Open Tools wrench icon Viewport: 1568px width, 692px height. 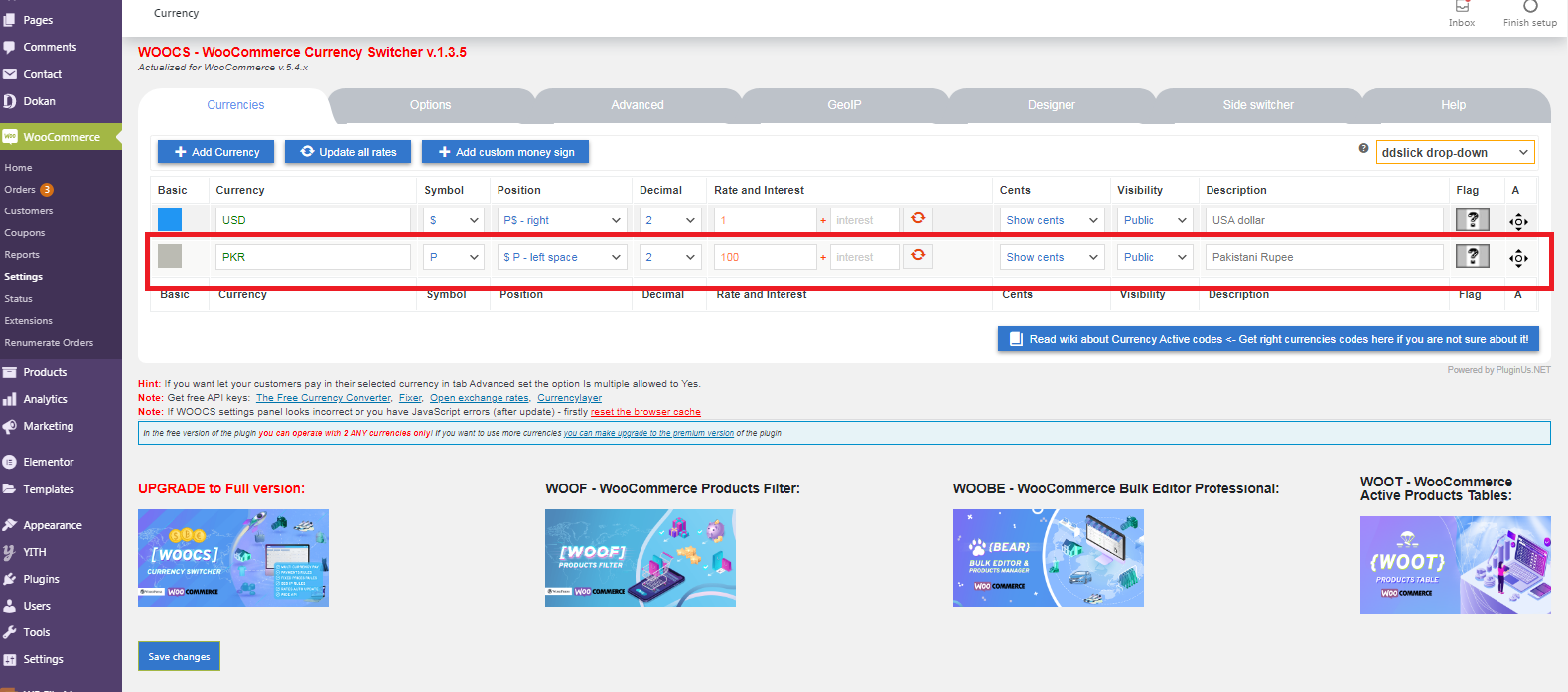(10, 632)
